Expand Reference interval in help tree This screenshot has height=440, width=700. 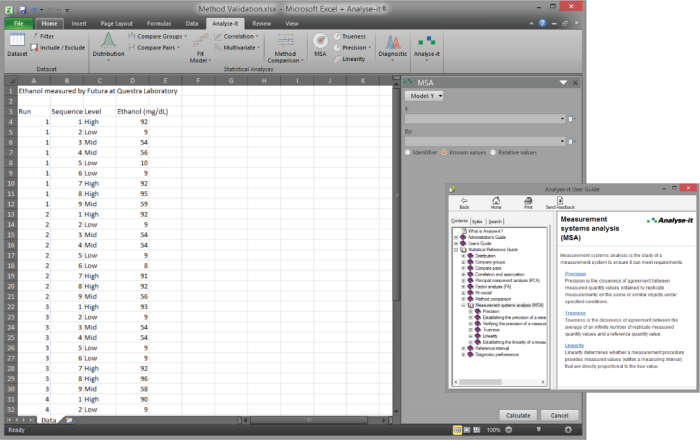(463, 348)
